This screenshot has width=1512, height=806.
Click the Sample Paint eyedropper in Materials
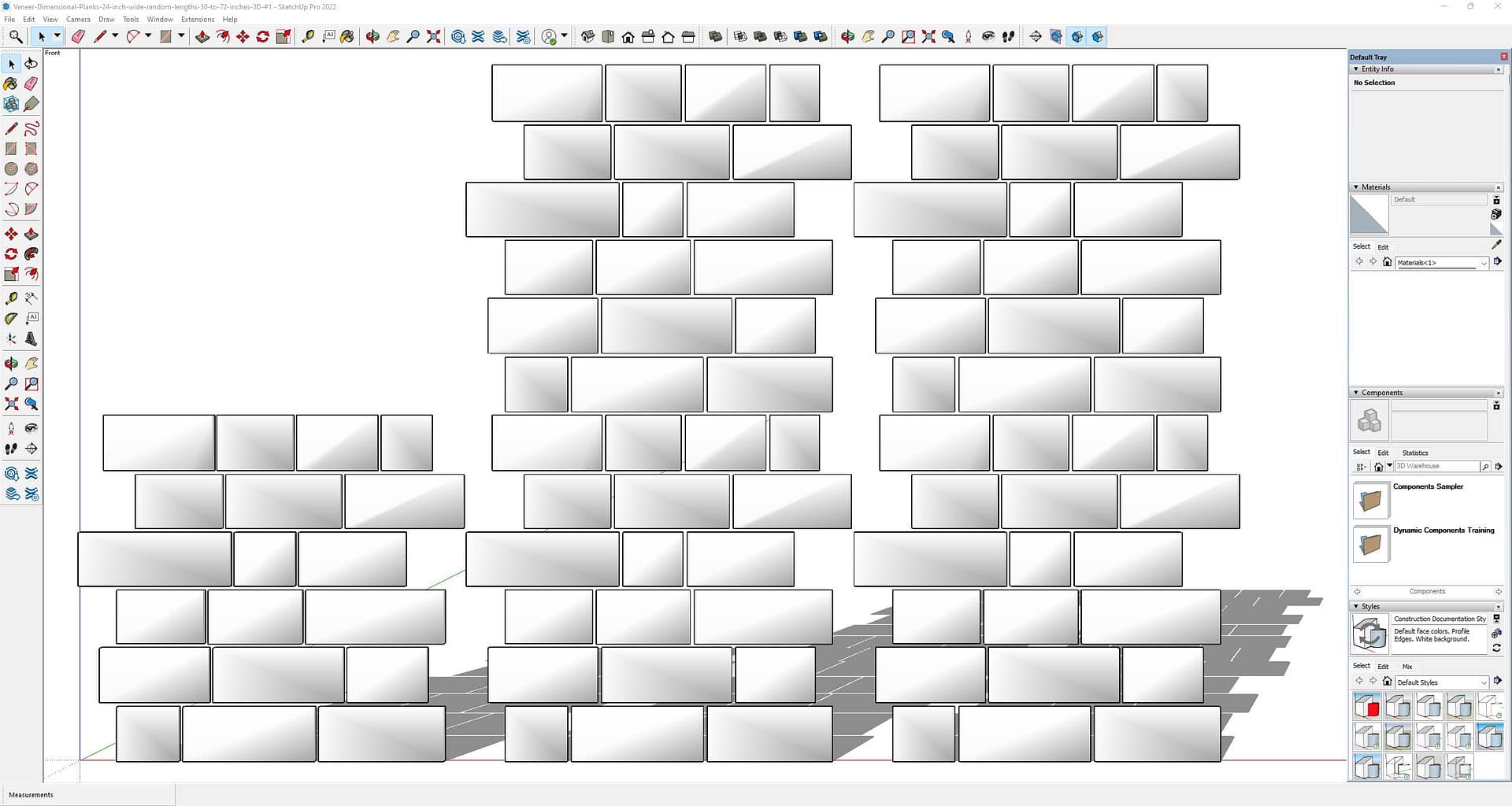pyautogui.click(x=1496, y=245)
